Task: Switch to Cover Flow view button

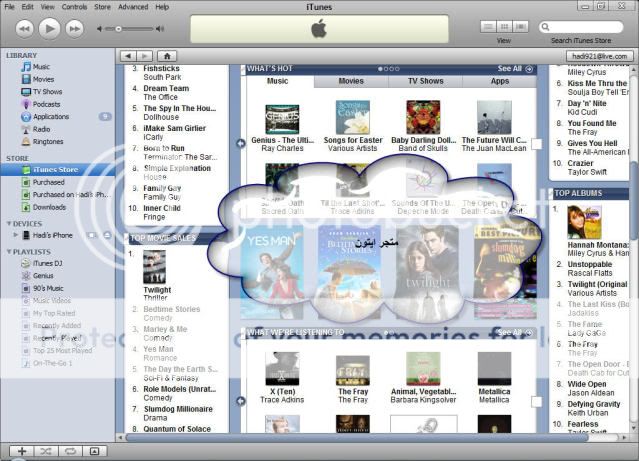Action: (x=520, y=27)
